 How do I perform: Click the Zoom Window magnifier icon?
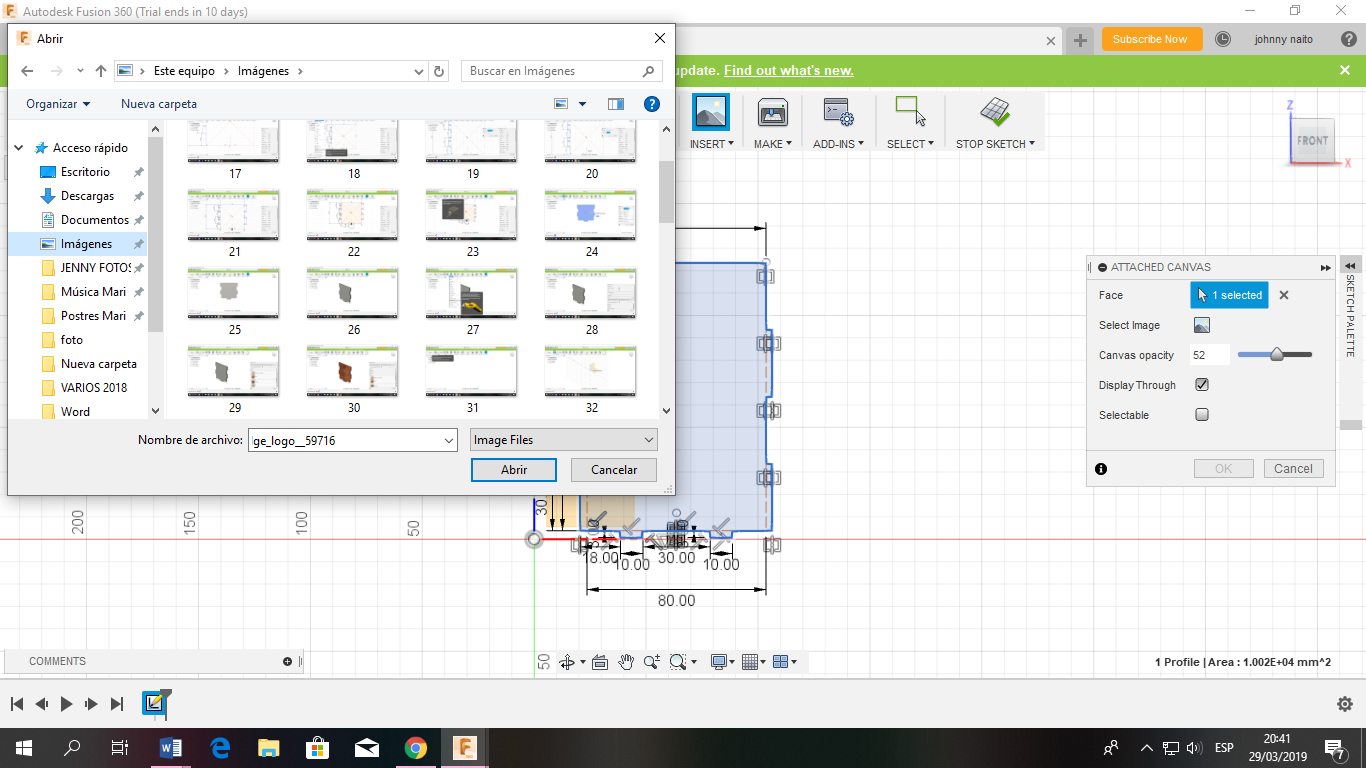pyautogui.click(x=678, y=662)
